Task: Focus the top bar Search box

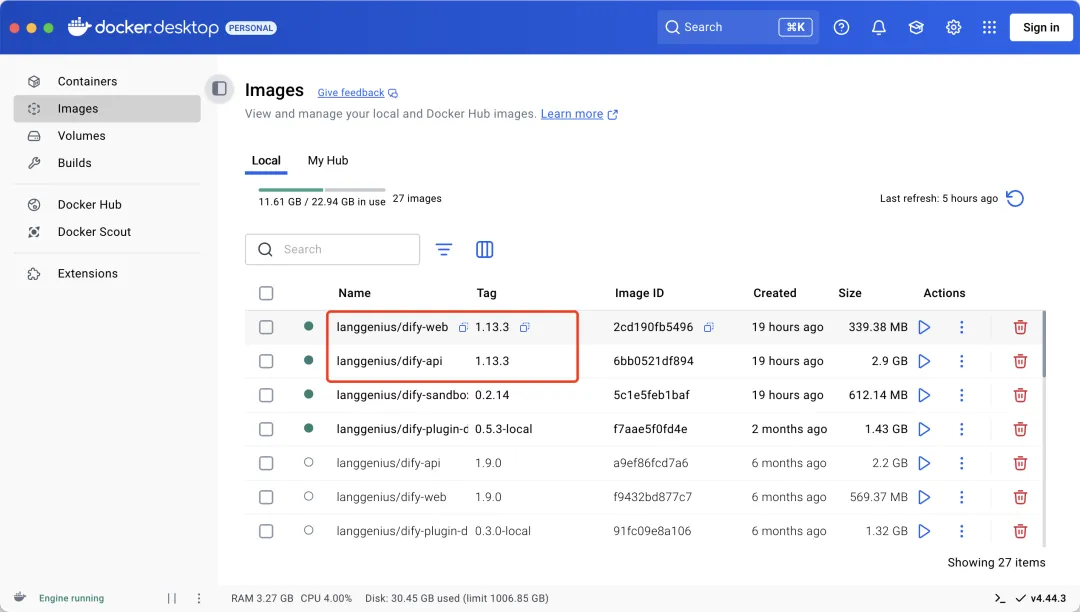Action: click(x=737, y=28)
